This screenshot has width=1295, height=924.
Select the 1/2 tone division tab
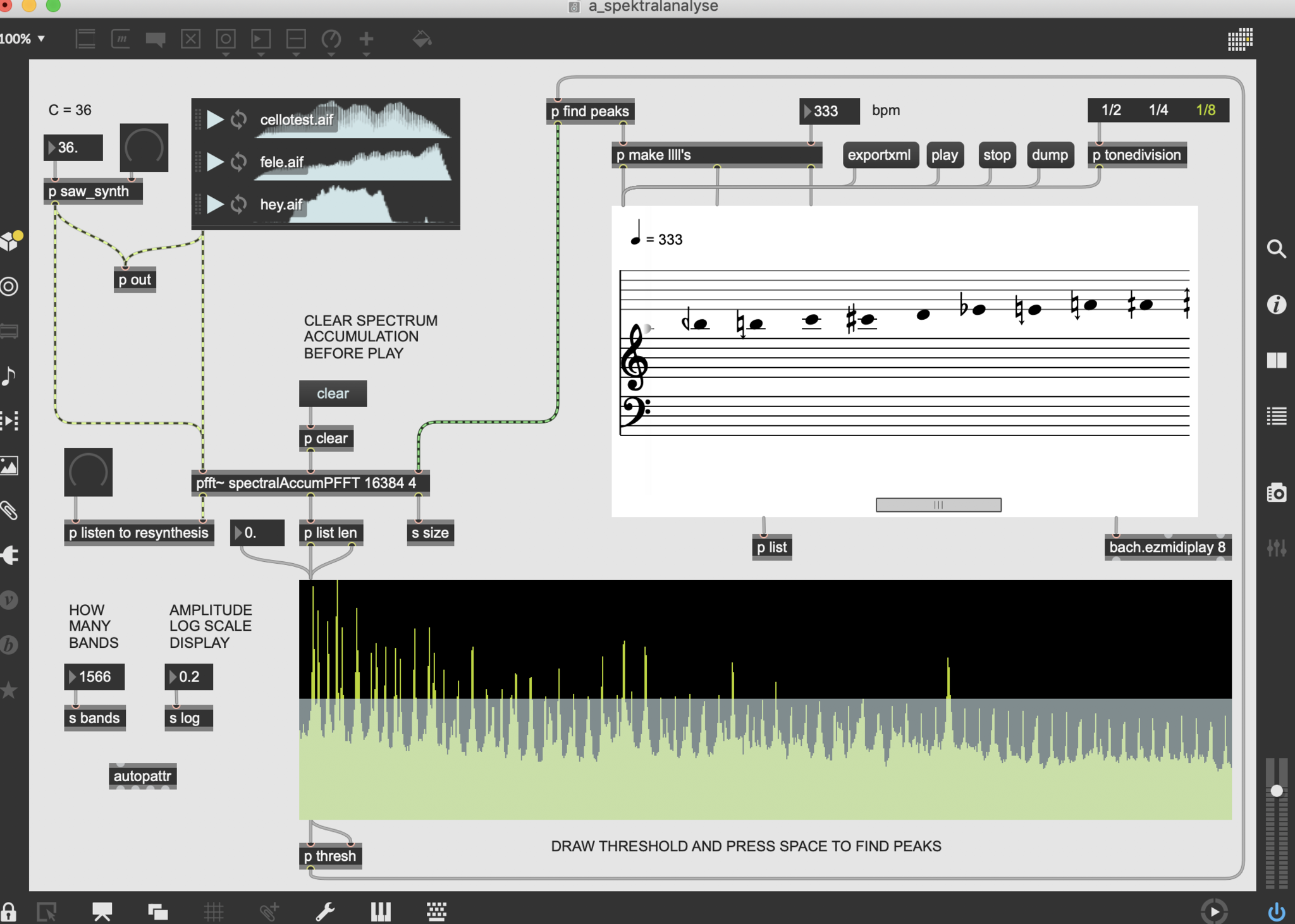point(1111,110)
